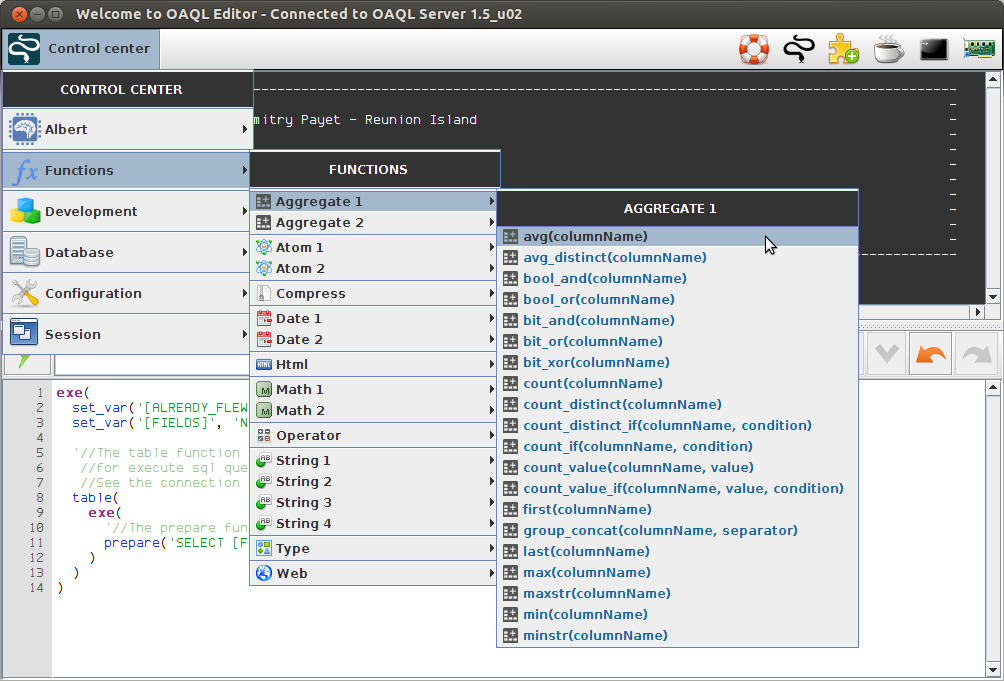The height and width of the screenshot is (681, 1004).
Task: Click the Control center button
Action: pyautogui.click(x=81, y=48)
